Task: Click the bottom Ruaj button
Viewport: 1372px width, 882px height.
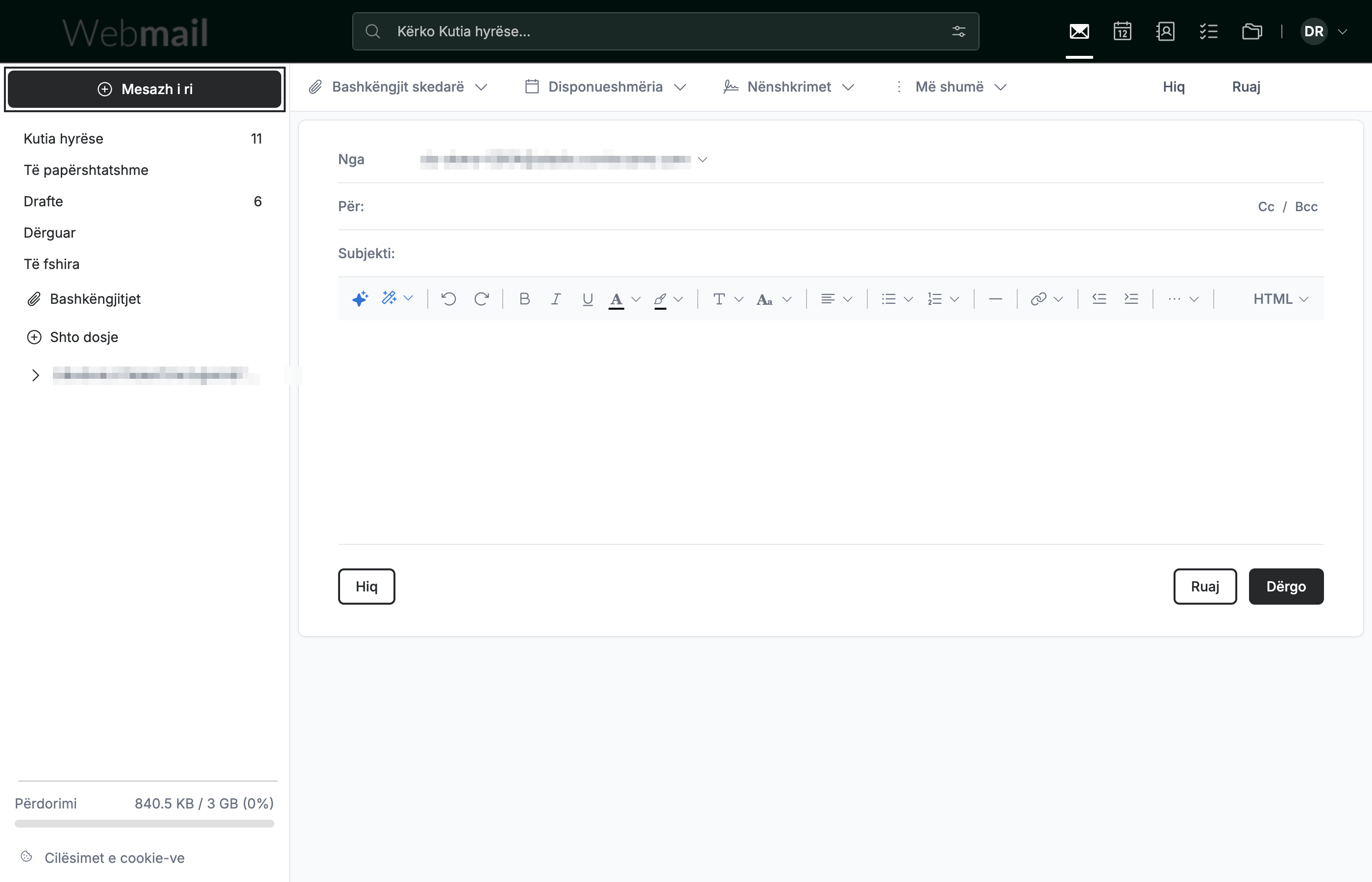Action: (1205, 586)
